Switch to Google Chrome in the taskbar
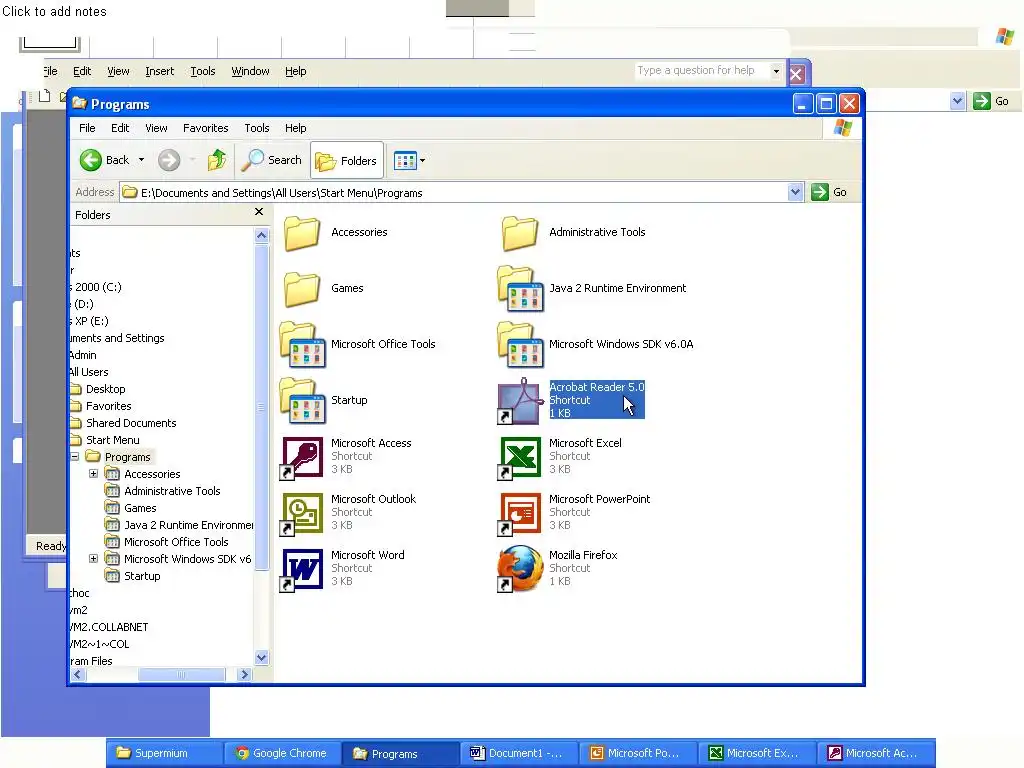 coord(281,753)
